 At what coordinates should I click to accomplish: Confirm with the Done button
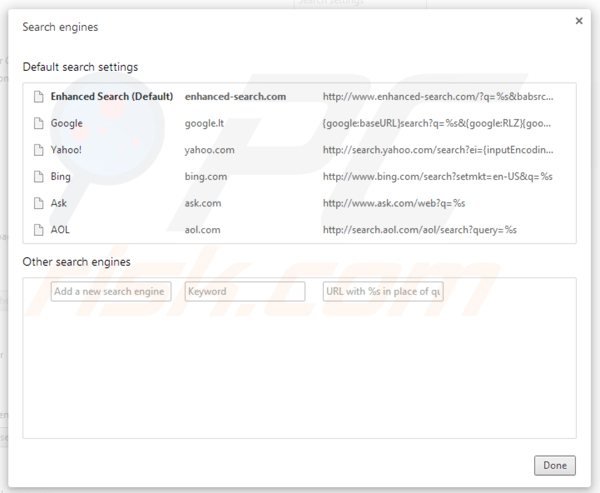click(x=555, y=465)
